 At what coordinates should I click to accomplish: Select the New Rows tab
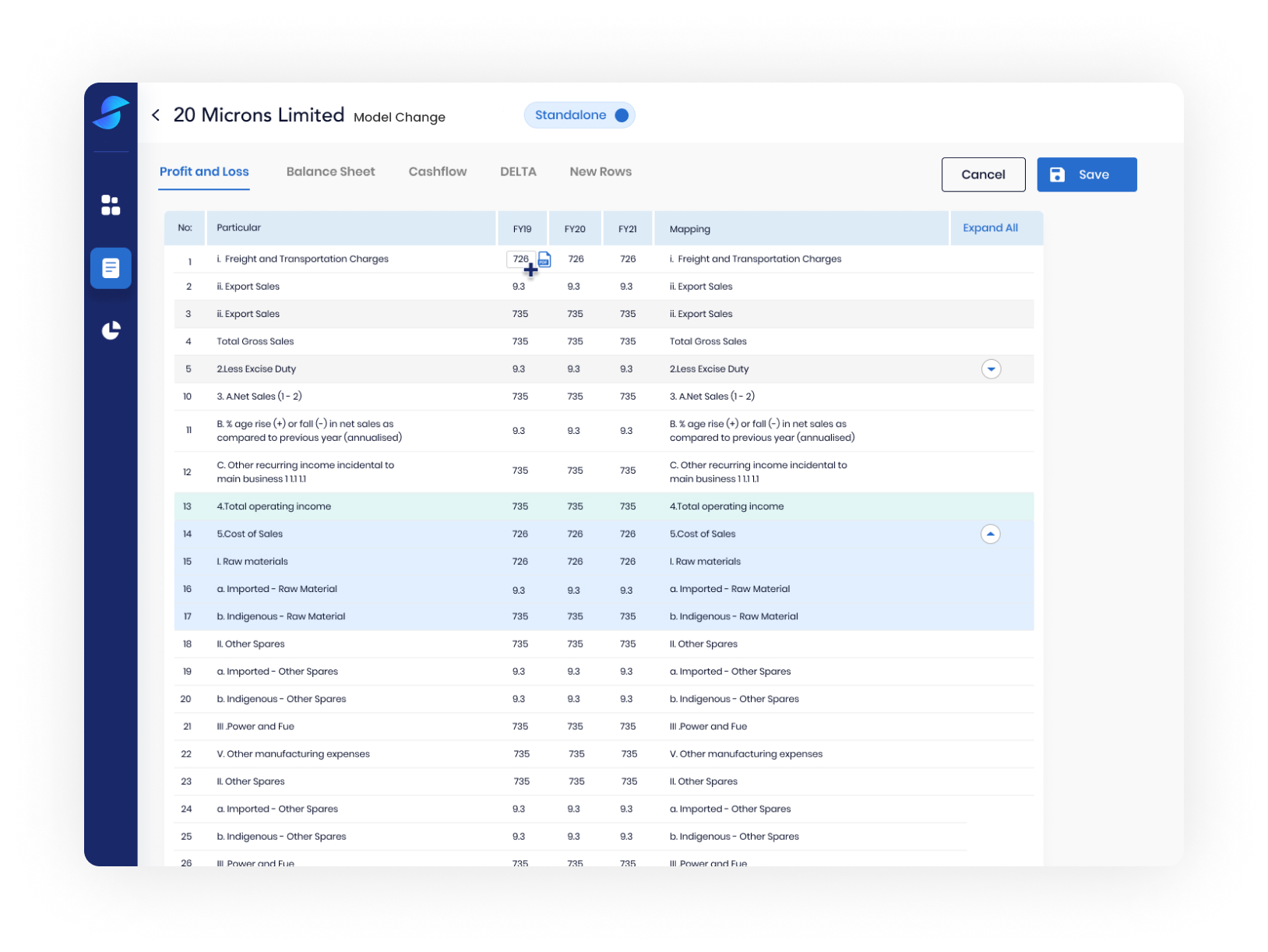click(x=601, y=172)
